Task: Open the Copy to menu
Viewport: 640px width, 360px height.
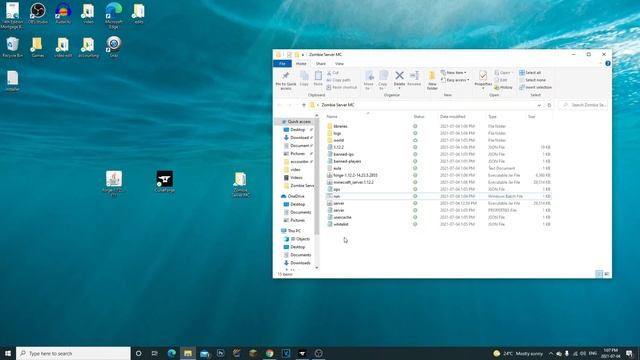Action: point(383,80)
